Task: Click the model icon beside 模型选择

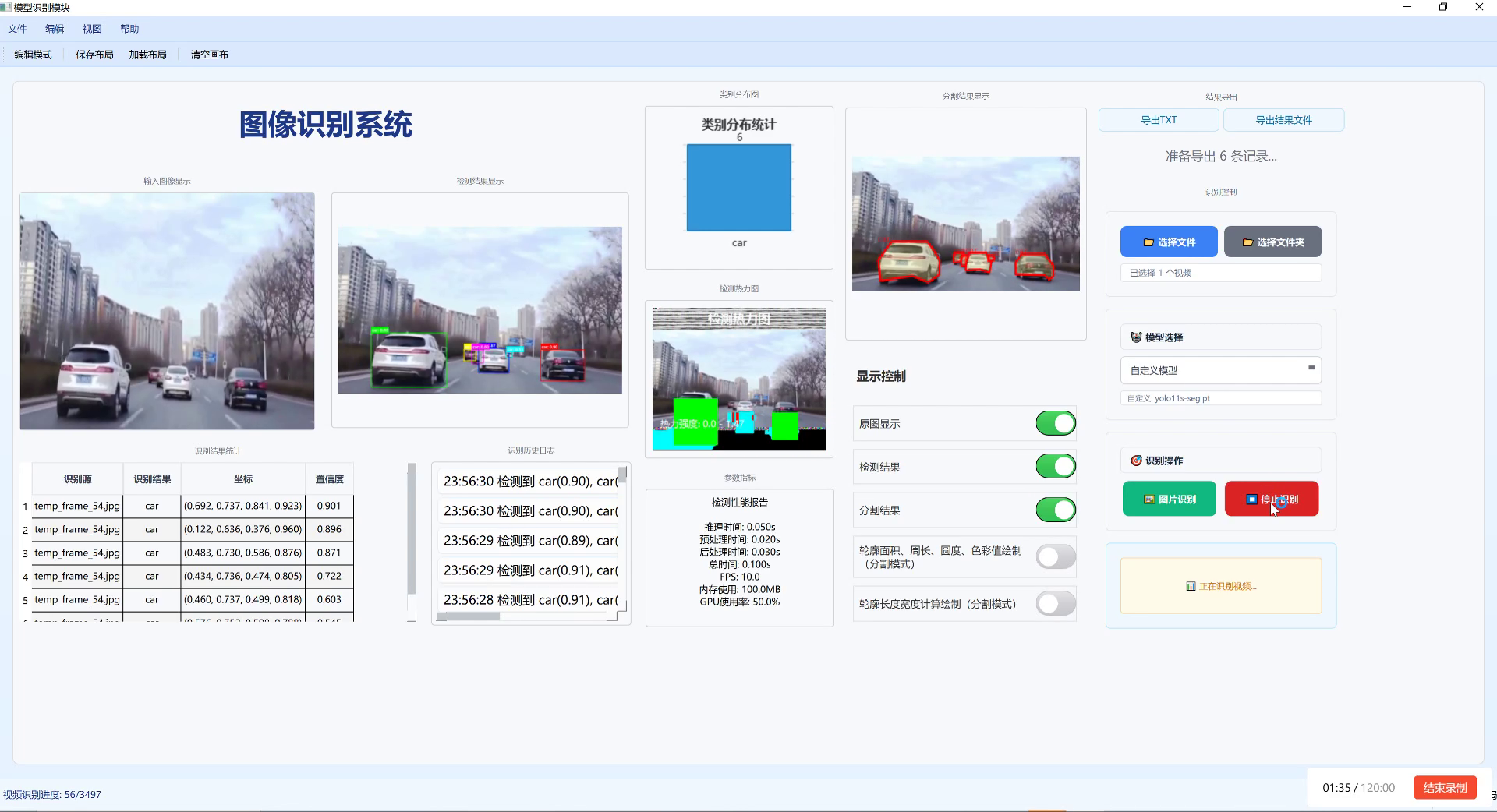Action: (x=1136, y=337)
